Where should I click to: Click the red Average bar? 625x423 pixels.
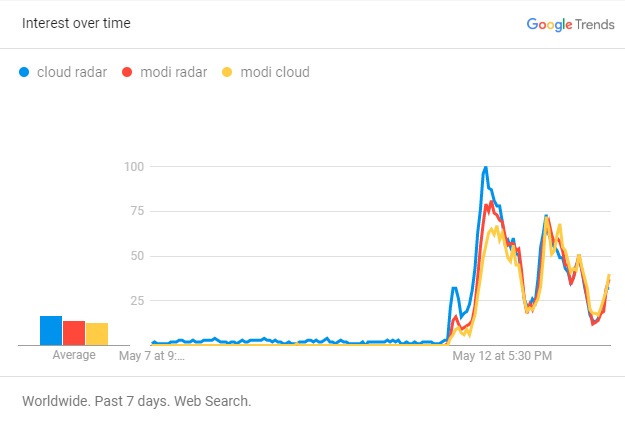[x=74, y=333]
